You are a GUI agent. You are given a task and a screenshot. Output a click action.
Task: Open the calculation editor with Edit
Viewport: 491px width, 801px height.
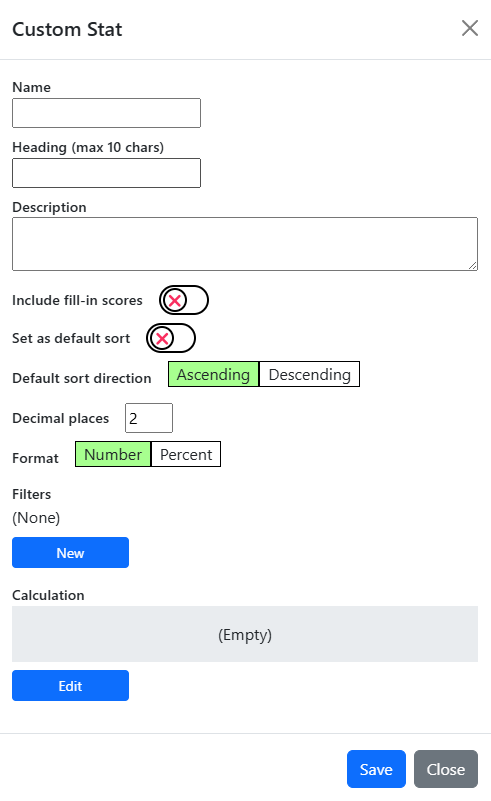pos(71,686)
